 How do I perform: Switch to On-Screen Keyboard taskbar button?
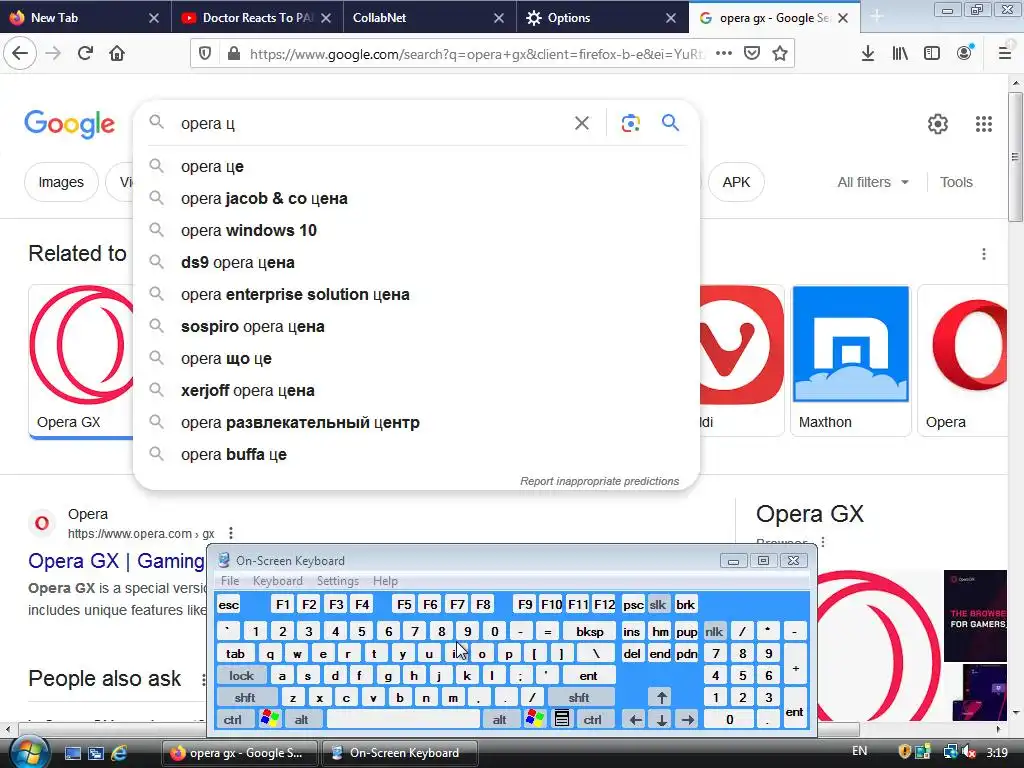(400, 753)
